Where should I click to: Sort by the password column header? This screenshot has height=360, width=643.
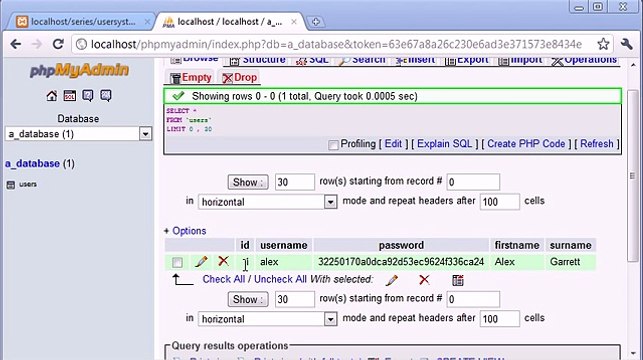tap(401, 245)
